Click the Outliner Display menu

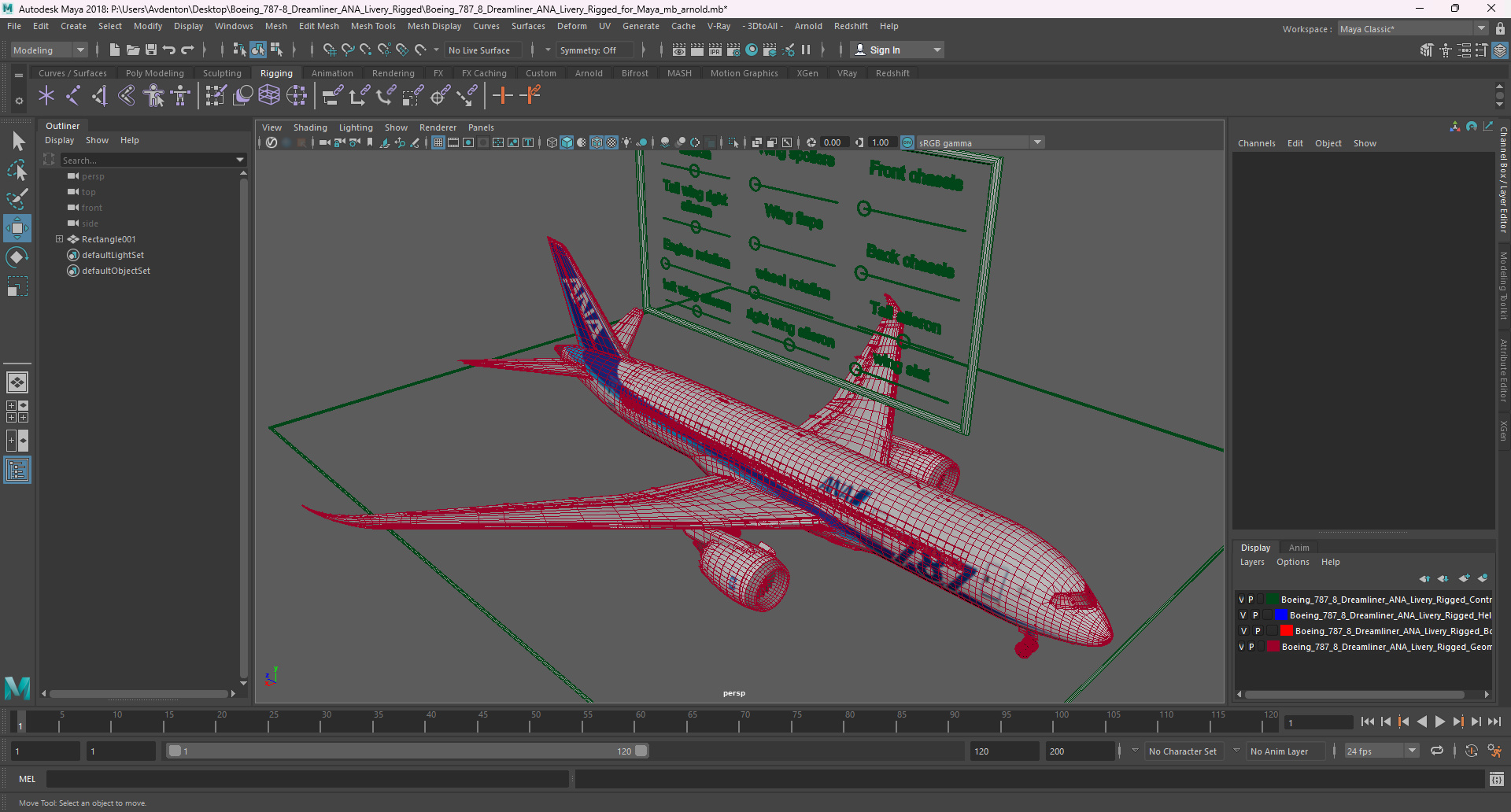(59, 140)
